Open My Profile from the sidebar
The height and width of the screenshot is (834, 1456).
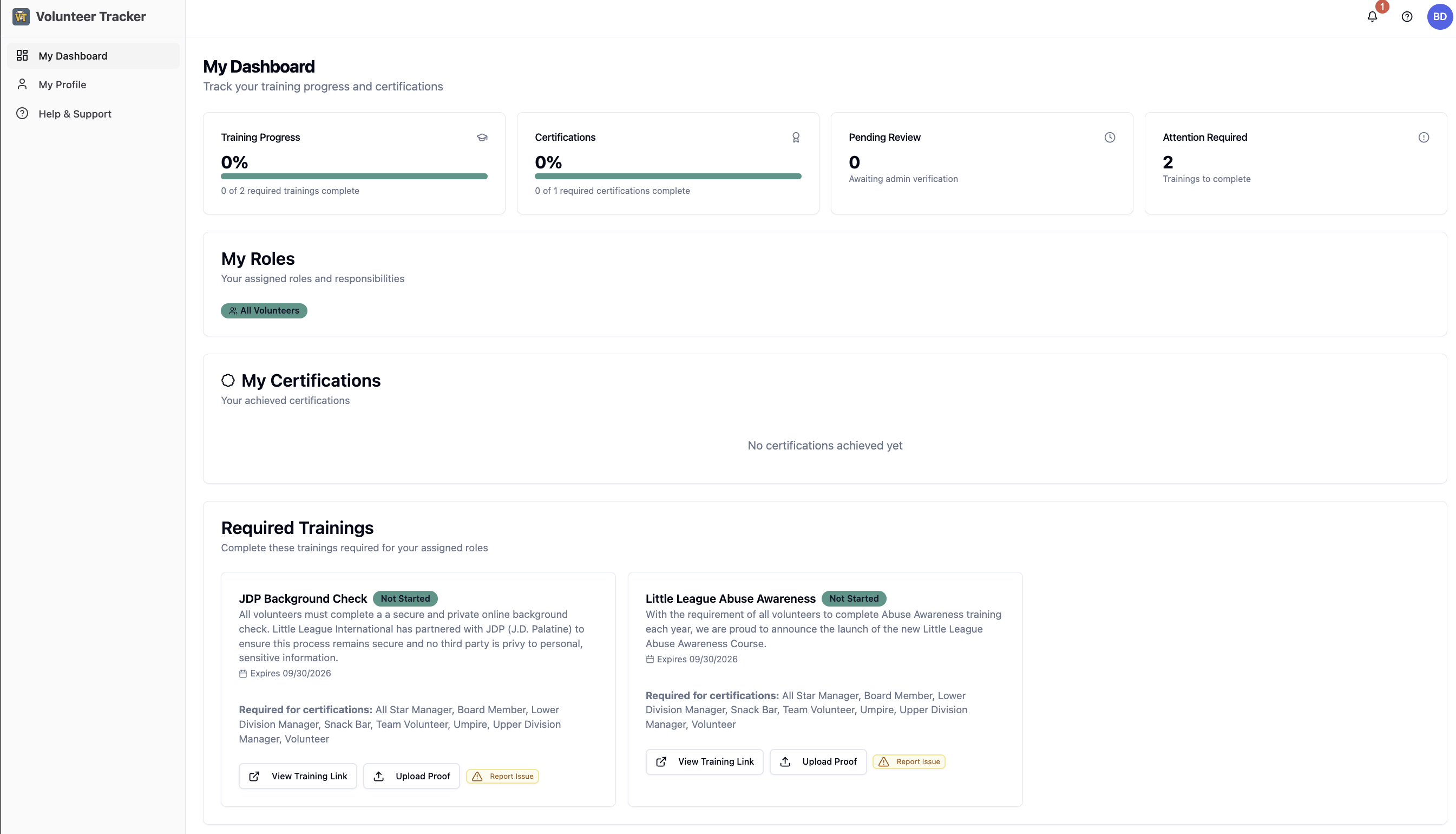(62, 85)
